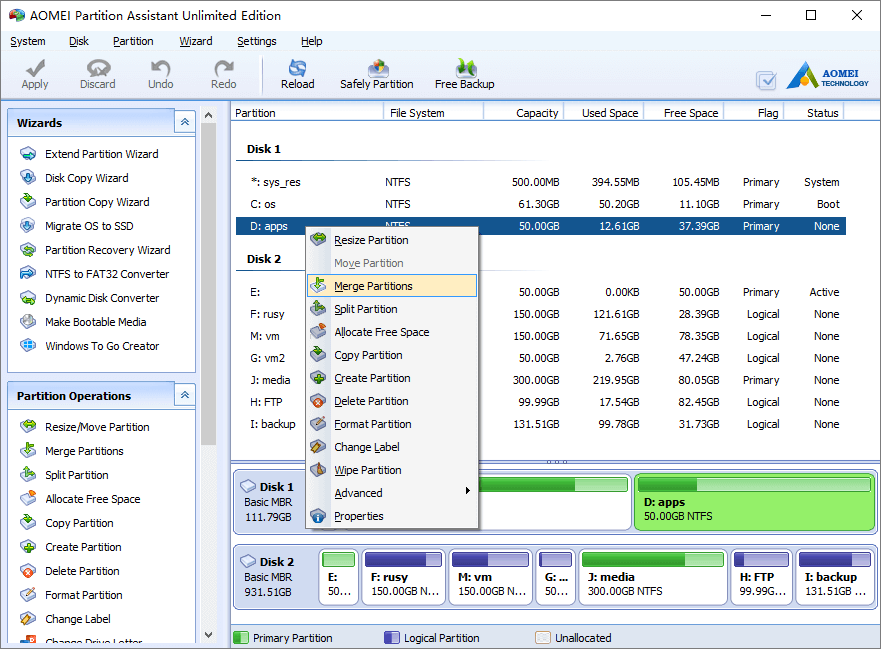Choose Split Partition from context menu
Screen dimensions: 881x649
click(392, 309)
